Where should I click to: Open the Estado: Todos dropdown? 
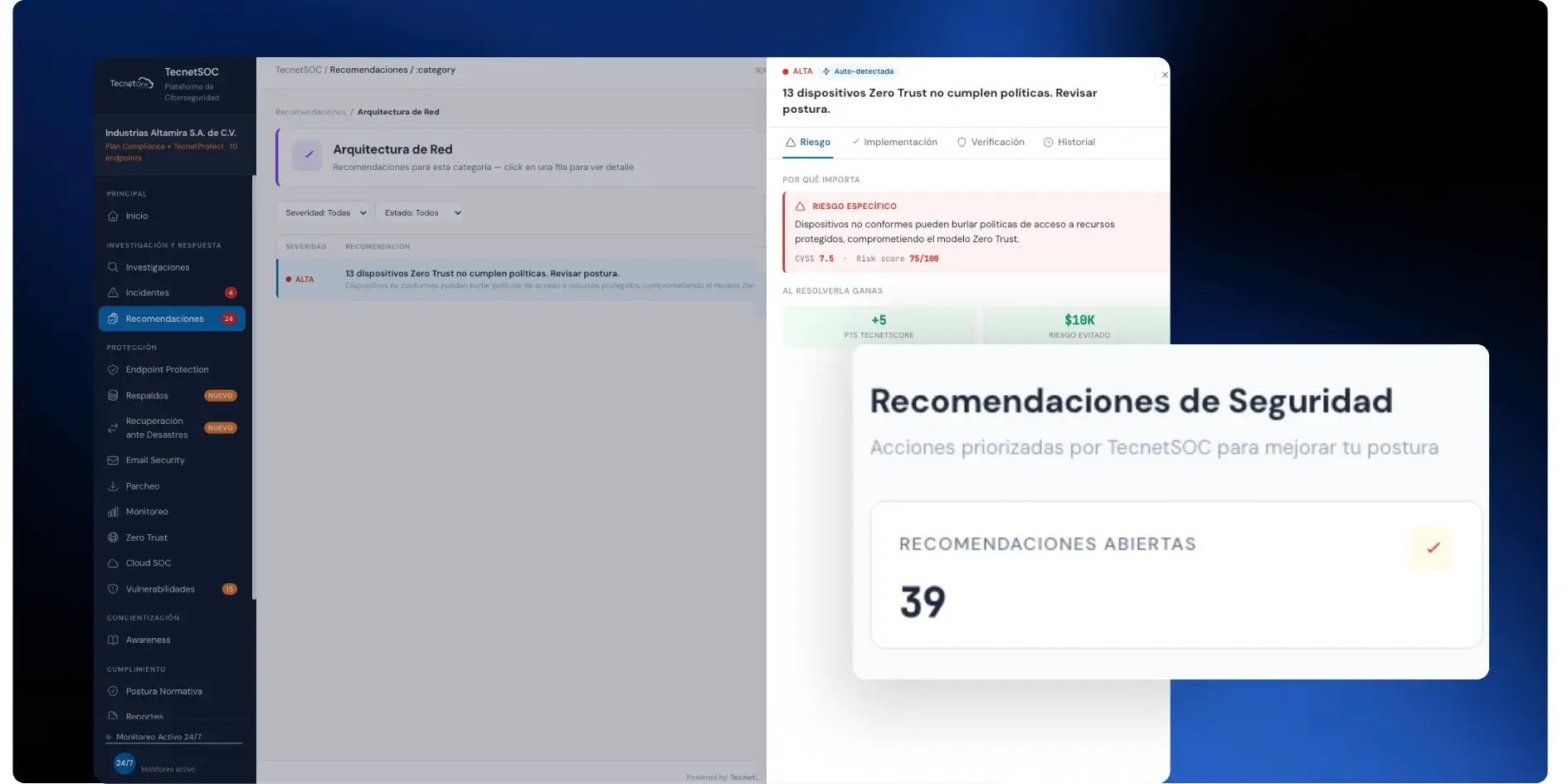point(419,213)
